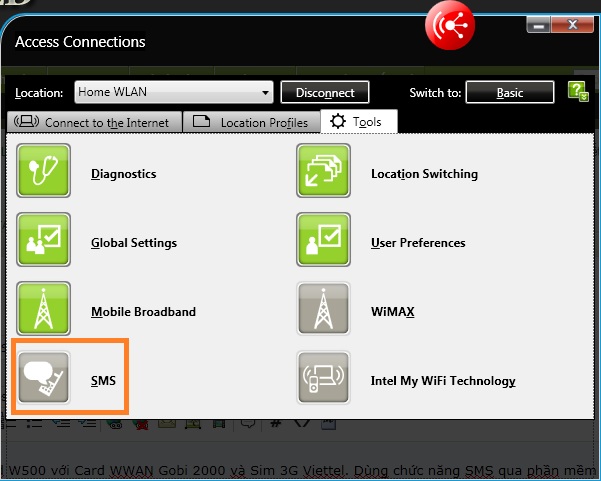
Task: Click the User Preferences icon
Action: 324,240
